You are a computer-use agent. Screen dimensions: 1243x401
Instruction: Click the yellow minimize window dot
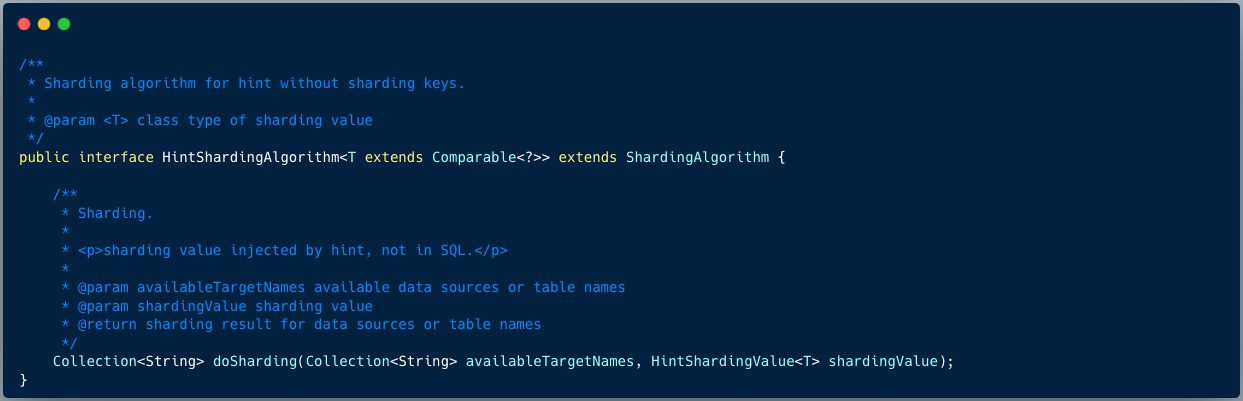44,24
